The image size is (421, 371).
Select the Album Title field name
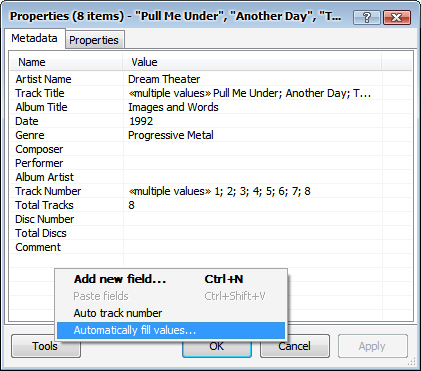coord(41,107)
